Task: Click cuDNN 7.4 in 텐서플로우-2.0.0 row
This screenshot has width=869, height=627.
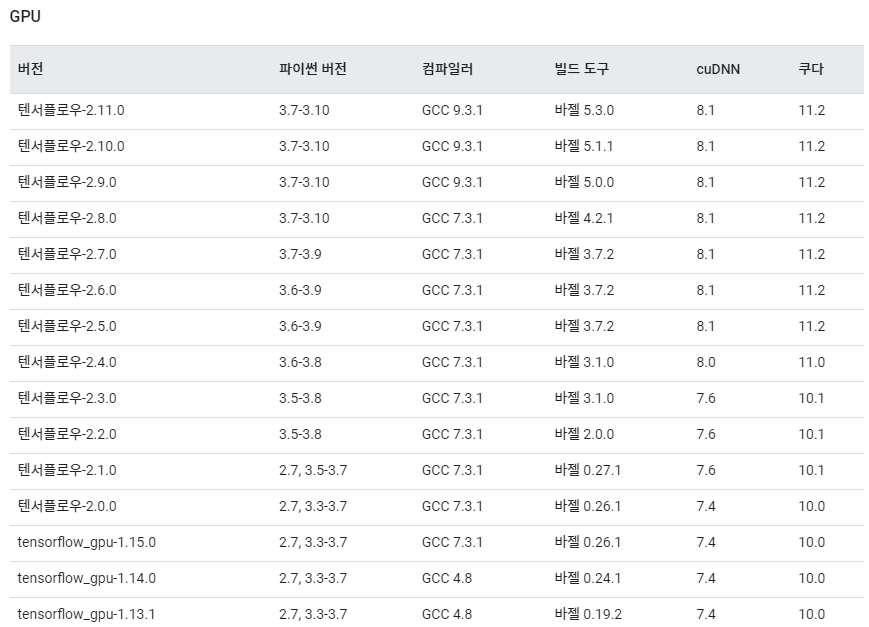Action: point(706,506)
